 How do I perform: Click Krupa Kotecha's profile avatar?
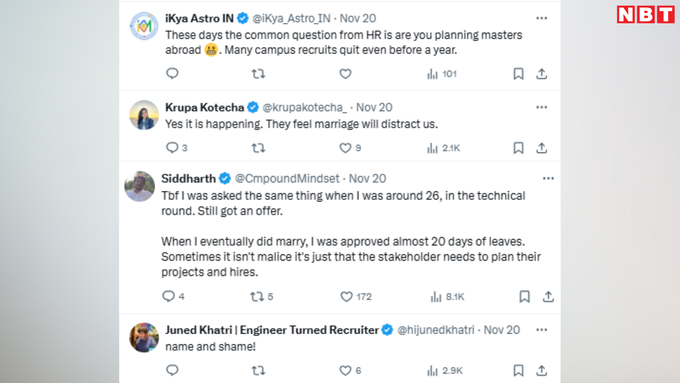point(144,115)
